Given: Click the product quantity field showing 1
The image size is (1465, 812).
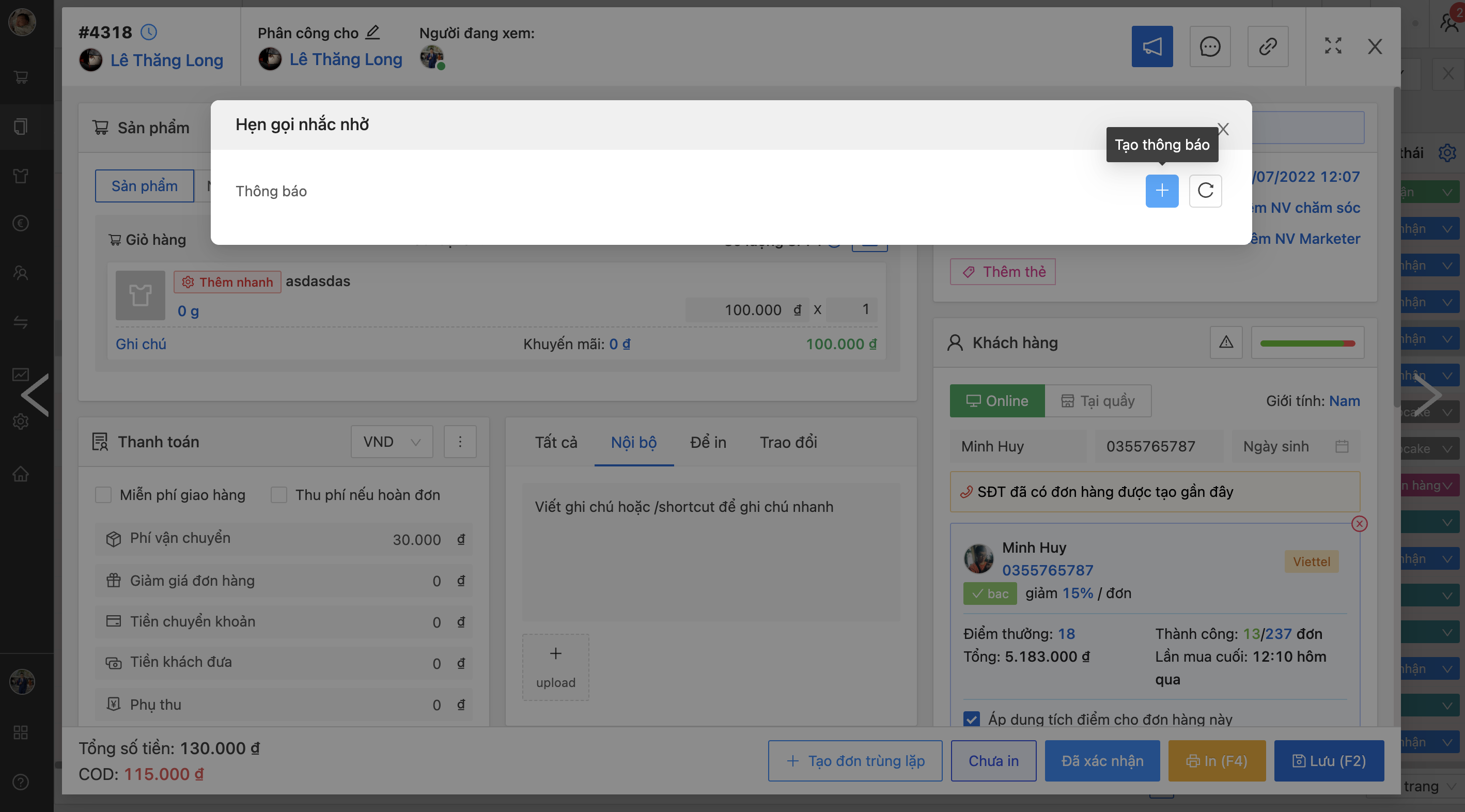Looking at the screenshot, I should (851, 309).
